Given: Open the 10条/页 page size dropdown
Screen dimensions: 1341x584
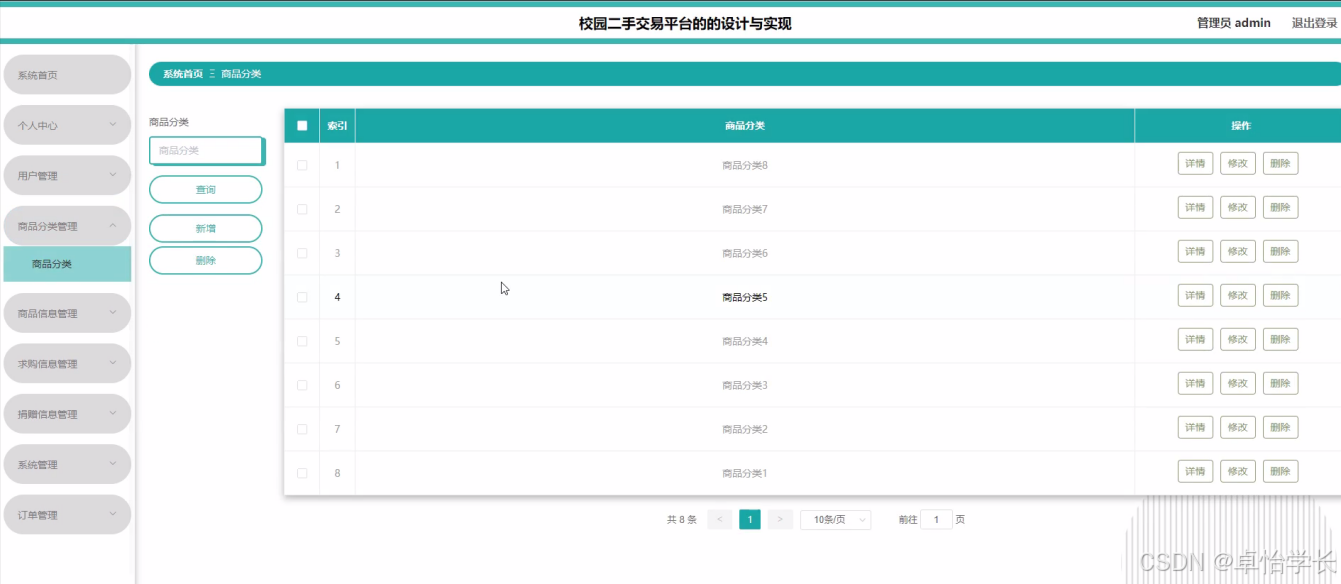Looking at the screenshot, I should (836, 520).
